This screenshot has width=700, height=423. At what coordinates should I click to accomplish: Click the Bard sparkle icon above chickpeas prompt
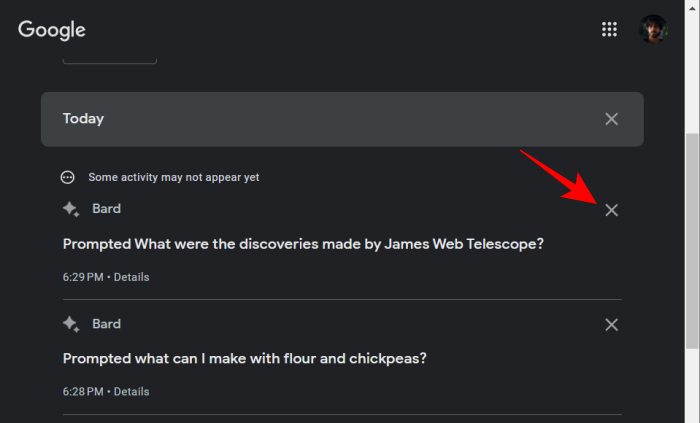coord(71,324)
